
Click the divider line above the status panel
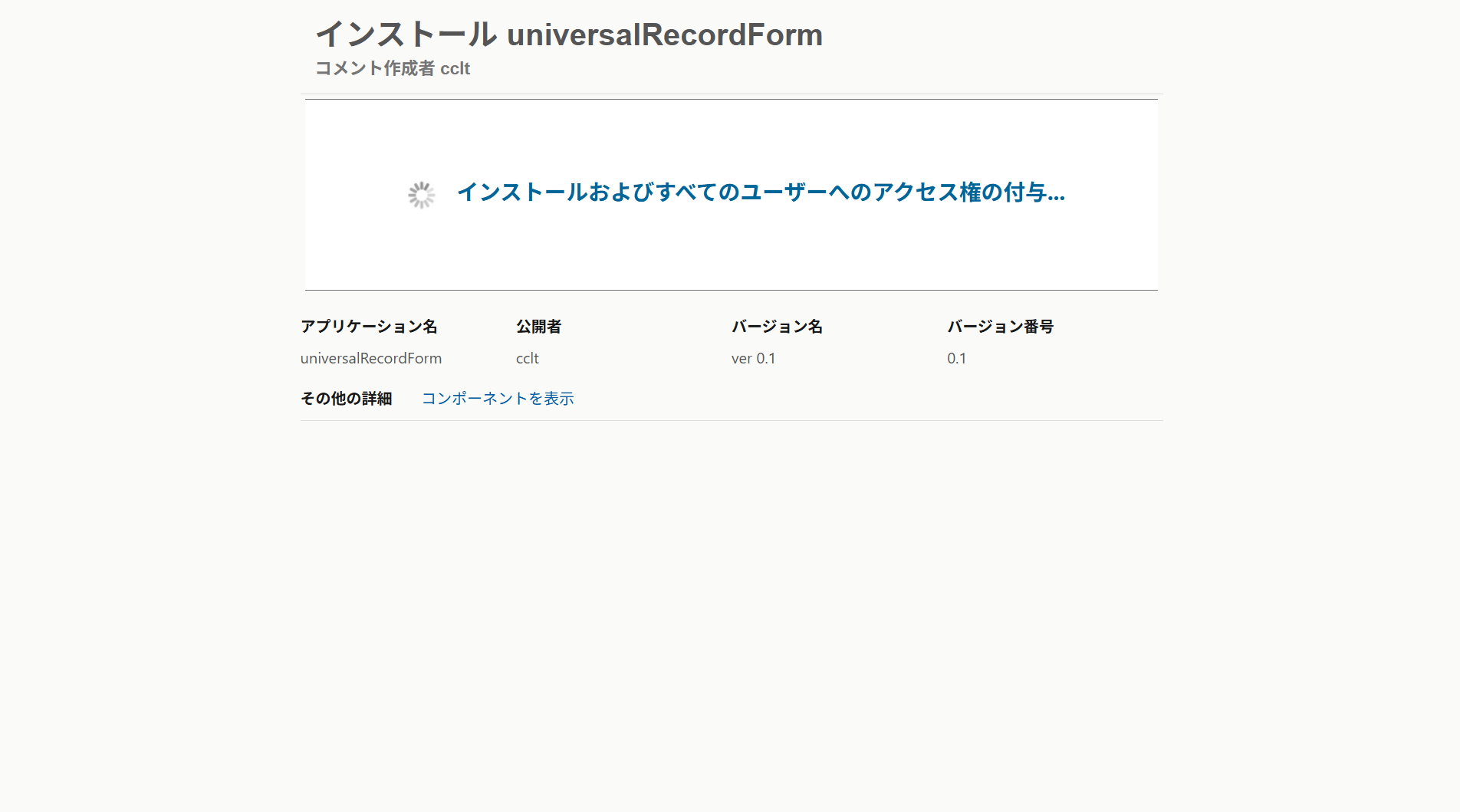click(731, 98)
